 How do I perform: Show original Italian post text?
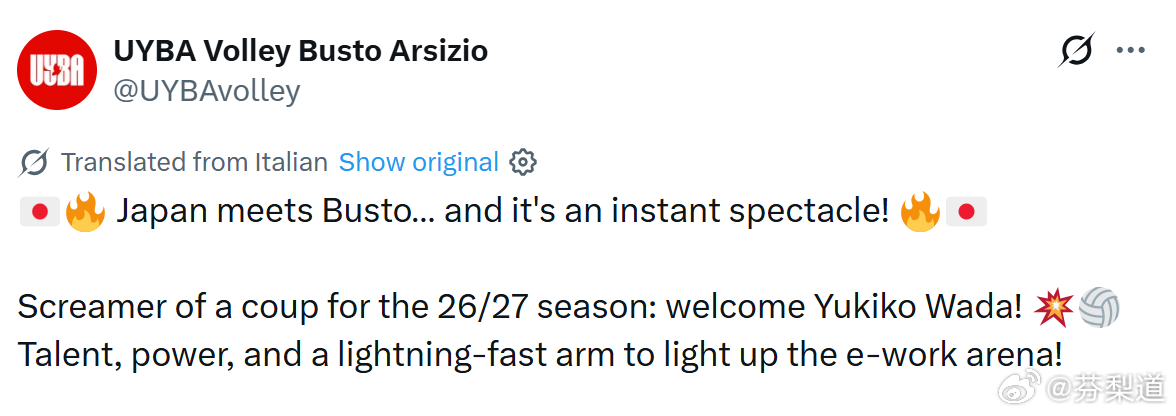tap(418, 162)
